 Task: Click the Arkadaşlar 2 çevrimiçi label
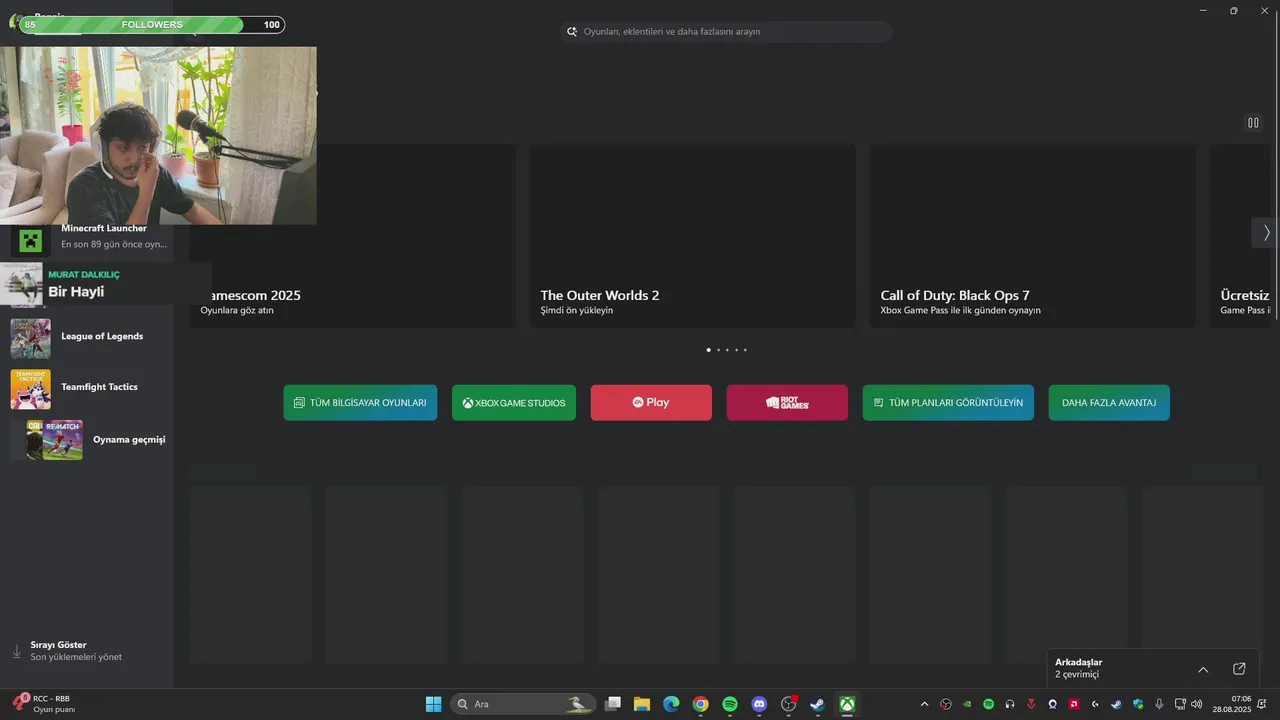pos(1078,668)
